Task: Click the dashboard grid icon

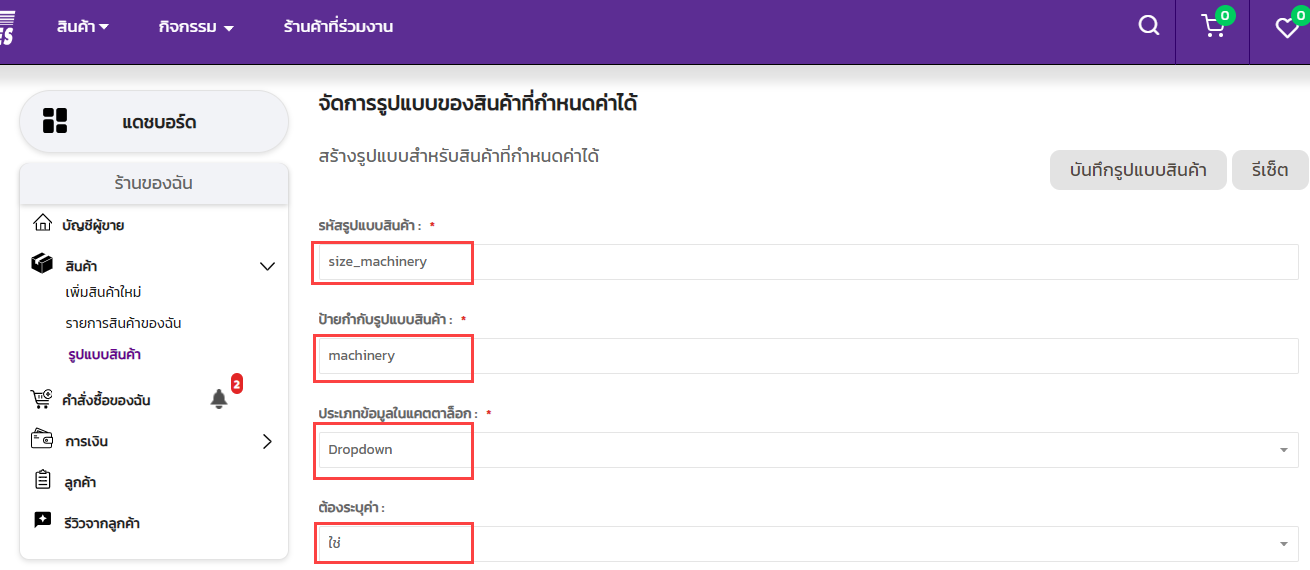Action: (55, 122)
